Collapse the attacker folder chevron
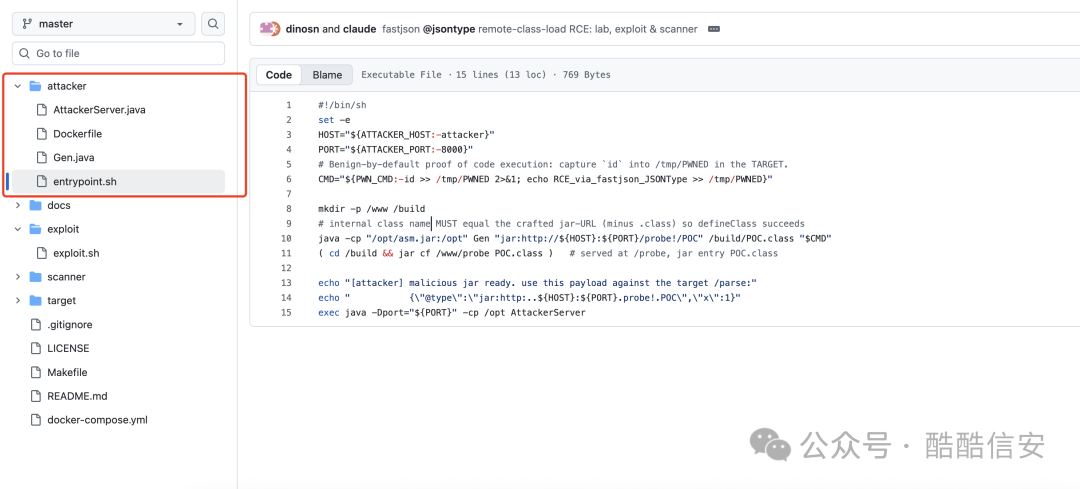Screen dimensions: 1080x489 pyautogui.click(x=18, y=86)
